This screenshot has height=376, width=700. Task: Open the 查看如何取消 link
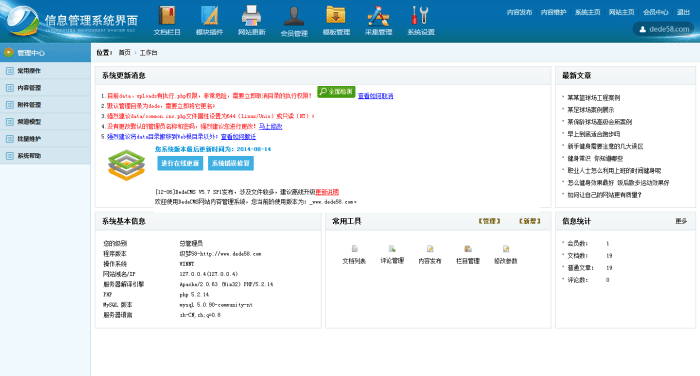click(x=375, y=96)
